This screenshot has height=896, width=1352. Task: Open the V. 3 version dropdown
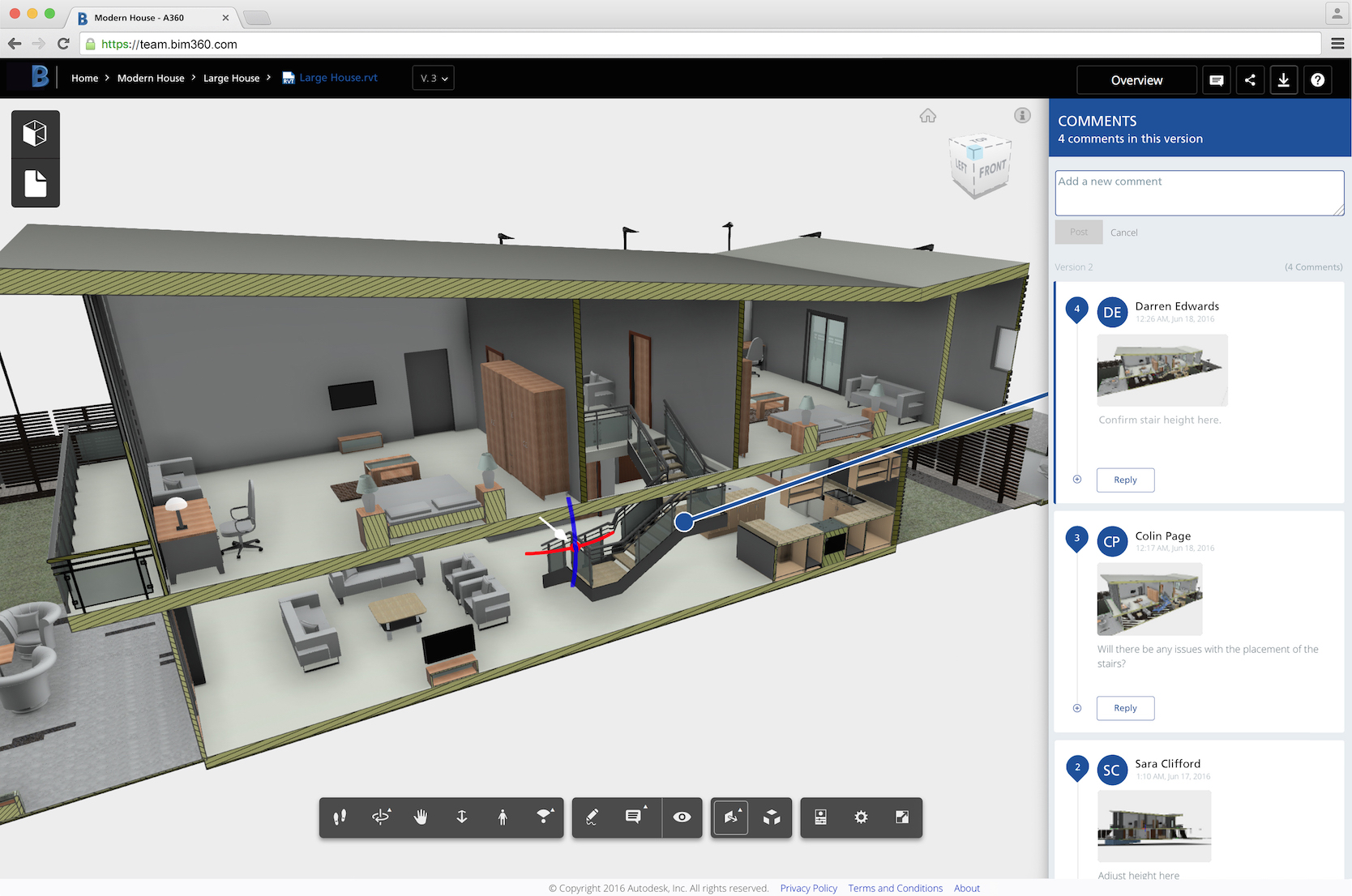tap(433, 78)
